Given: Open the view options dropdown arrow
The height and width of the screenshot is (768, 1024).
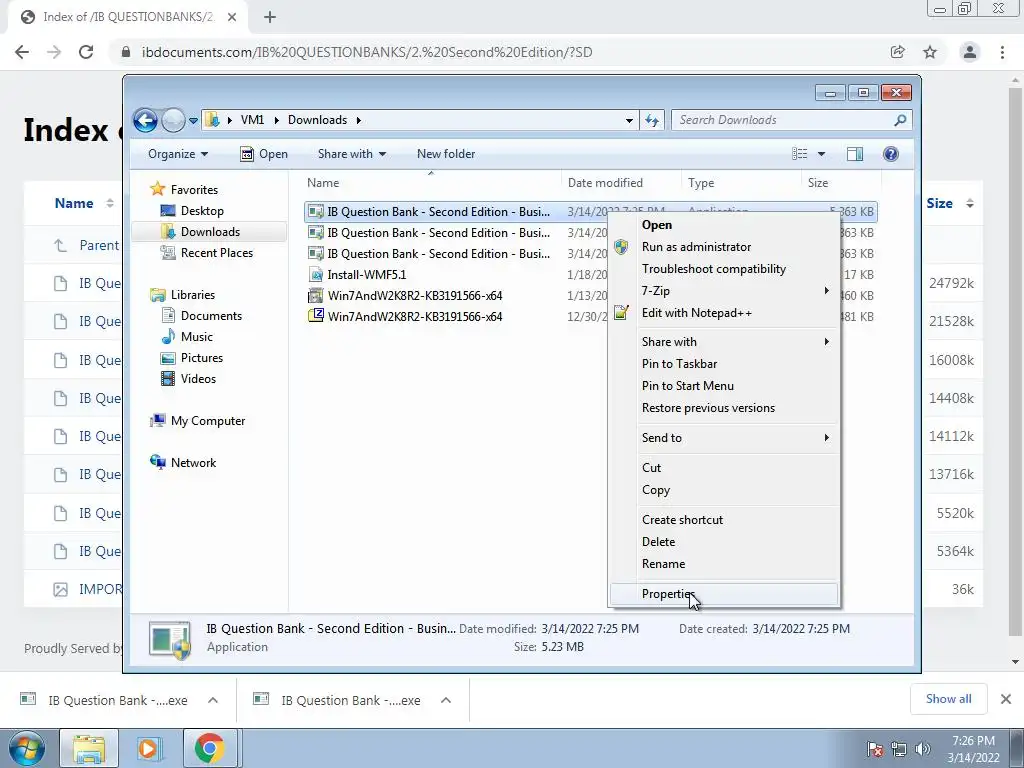Looking at the screenshot, I should click(822, 154).
